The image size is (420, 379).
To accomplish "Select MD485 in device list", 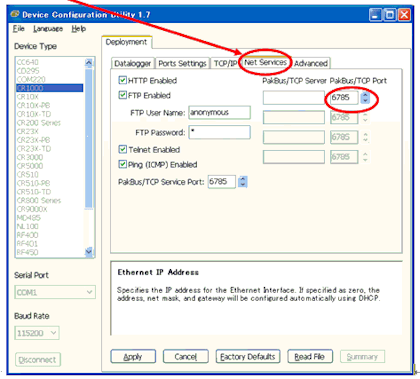I will pos(29,218).
